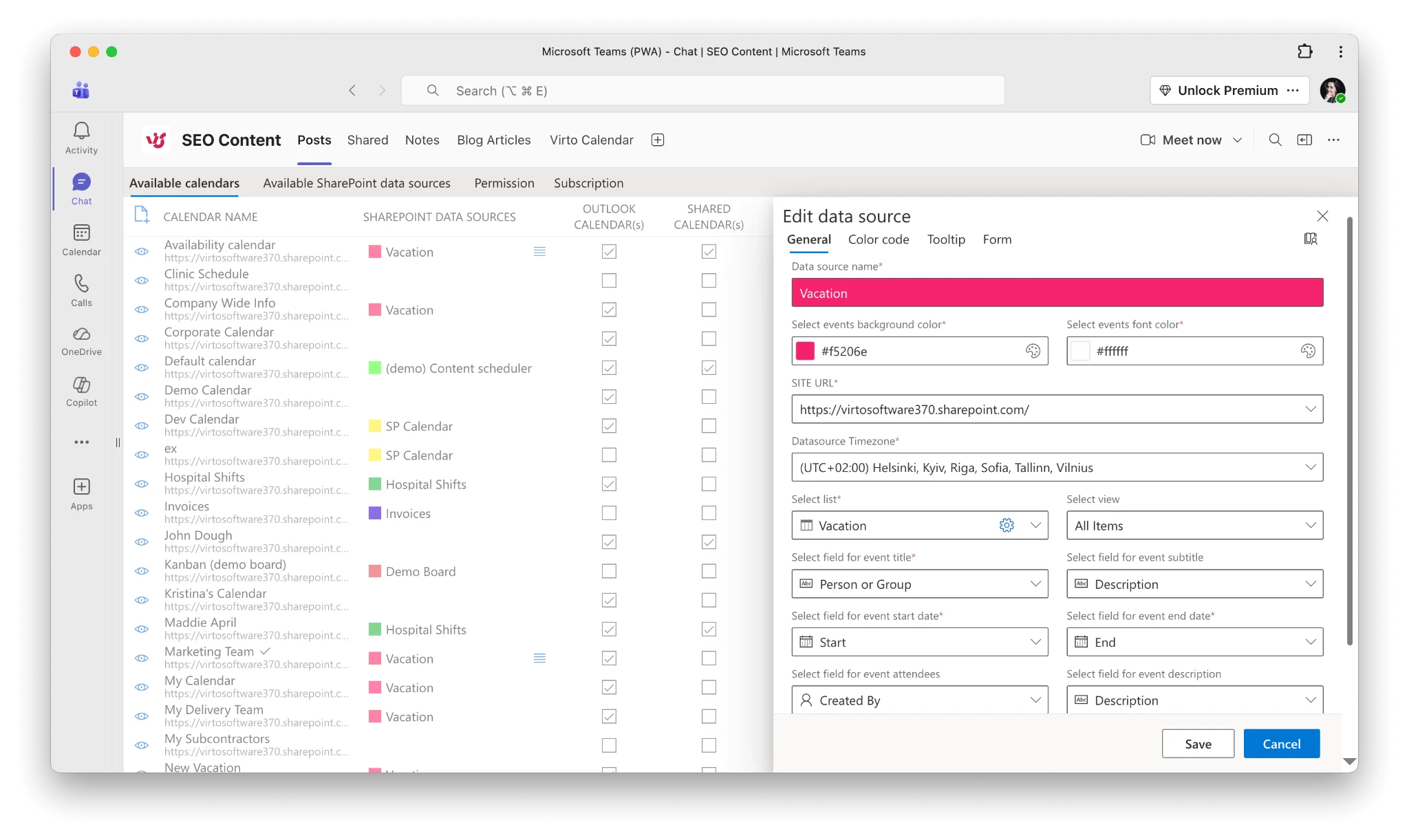This screenshot has width=1409, height=840.
Task: Click the Save button
Action: coord(1198,744)
